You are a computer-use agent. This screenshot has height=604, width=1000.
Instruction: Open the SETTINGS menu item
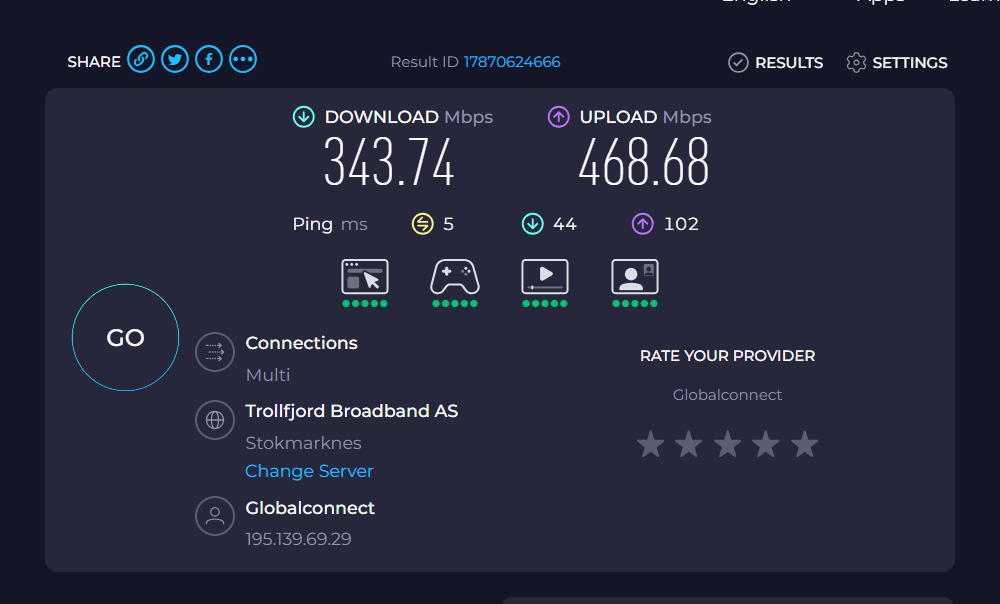click(x=897, y=63)
